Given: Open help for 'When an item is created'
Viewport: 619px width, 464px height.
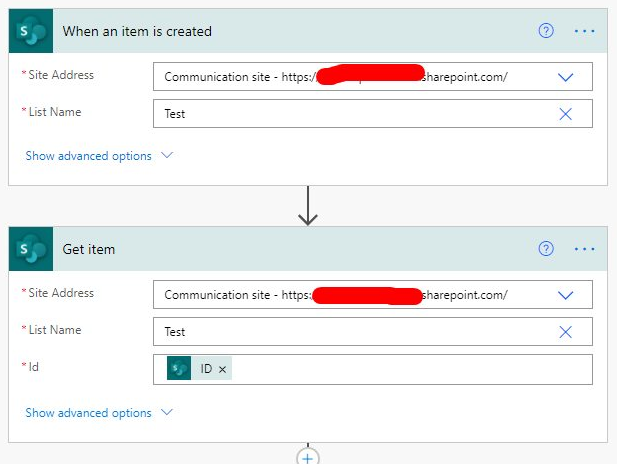Looking at the screenshot, I should tap(546, 31).
